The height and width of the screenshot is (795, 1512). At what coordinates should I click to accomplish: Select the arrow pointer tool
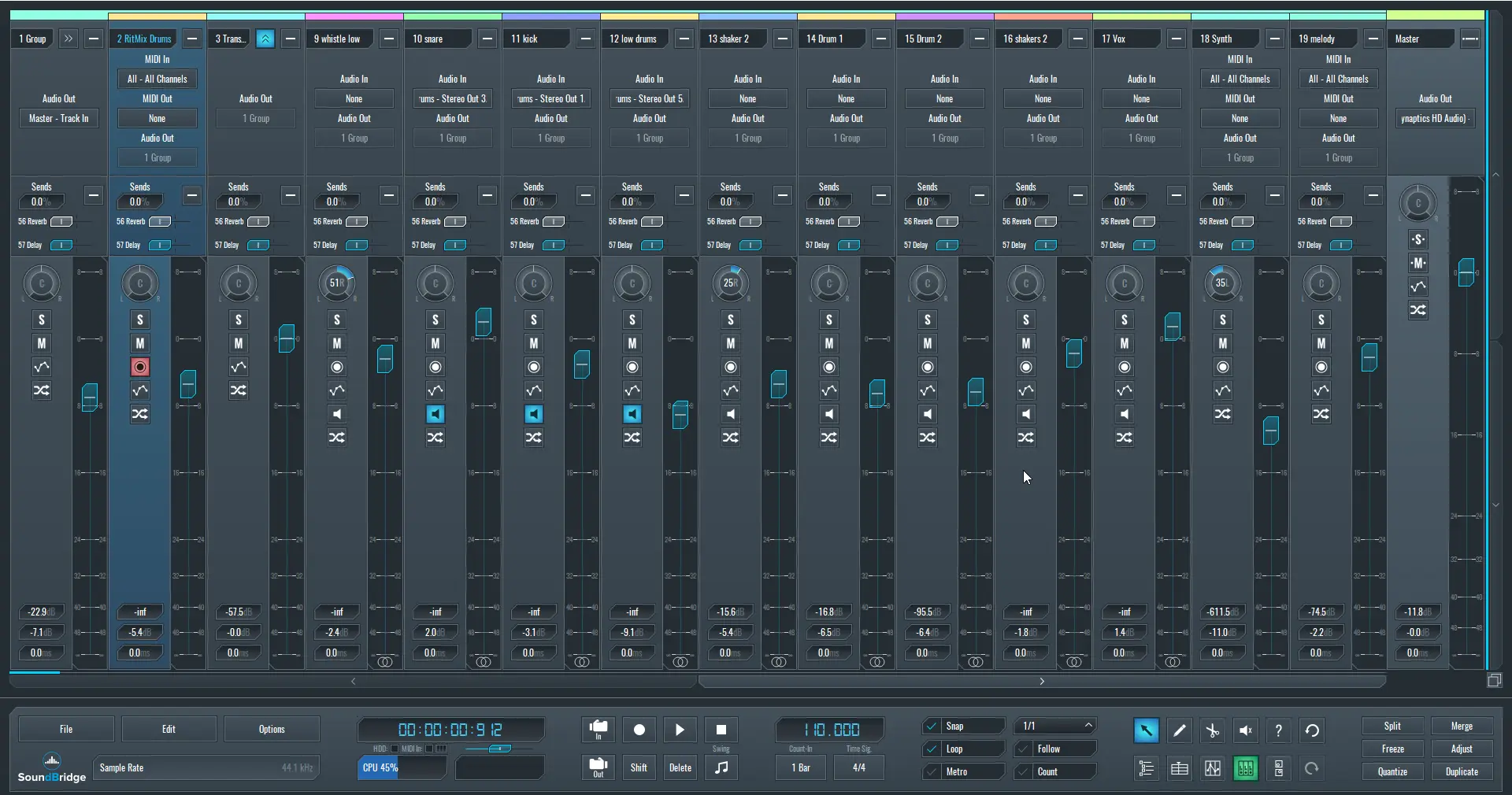[x=1146, y=730]
